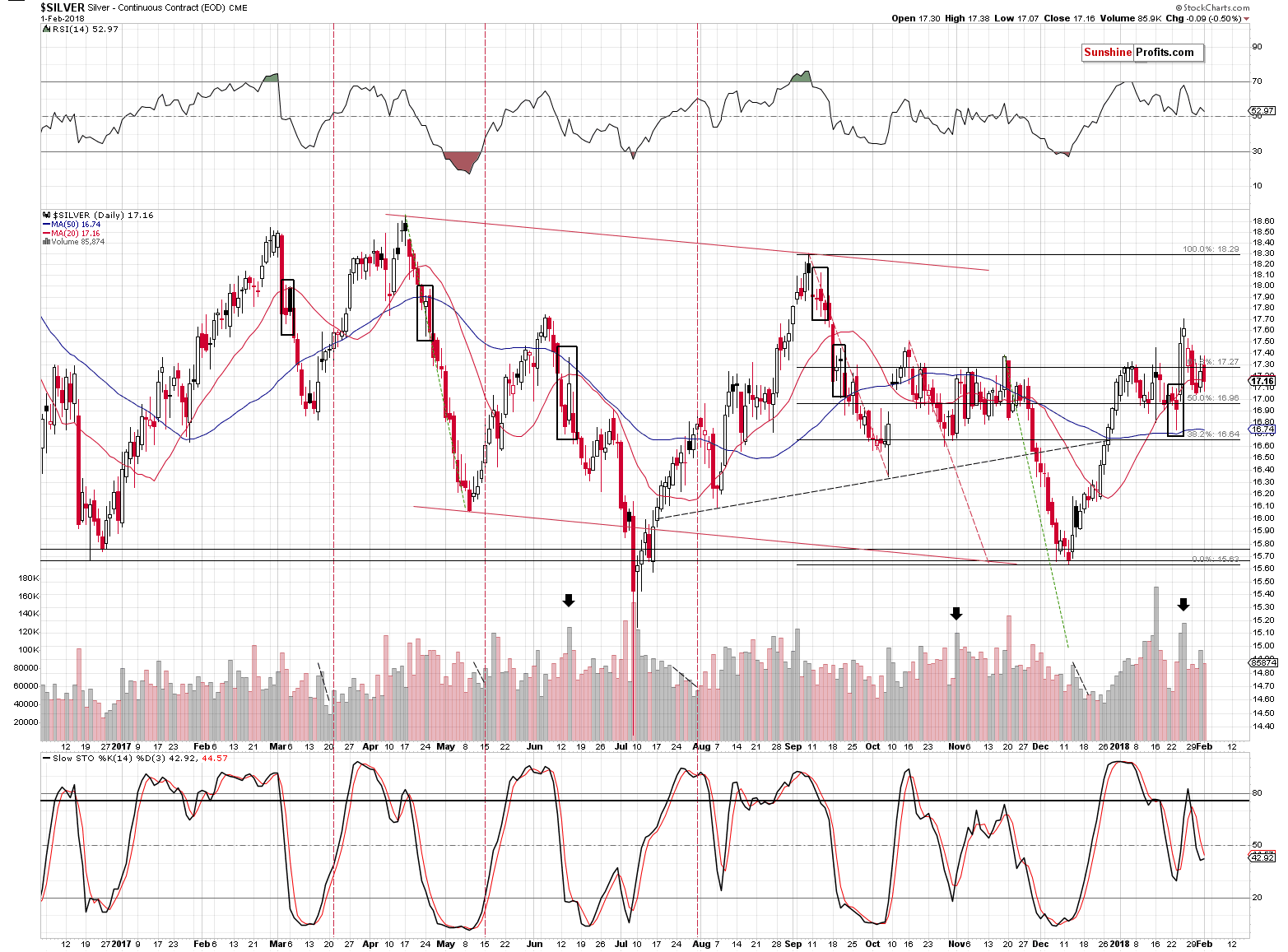Click the Open 17.30 header value
Screen dimensions: 1288x952
[x=915, y=18]
